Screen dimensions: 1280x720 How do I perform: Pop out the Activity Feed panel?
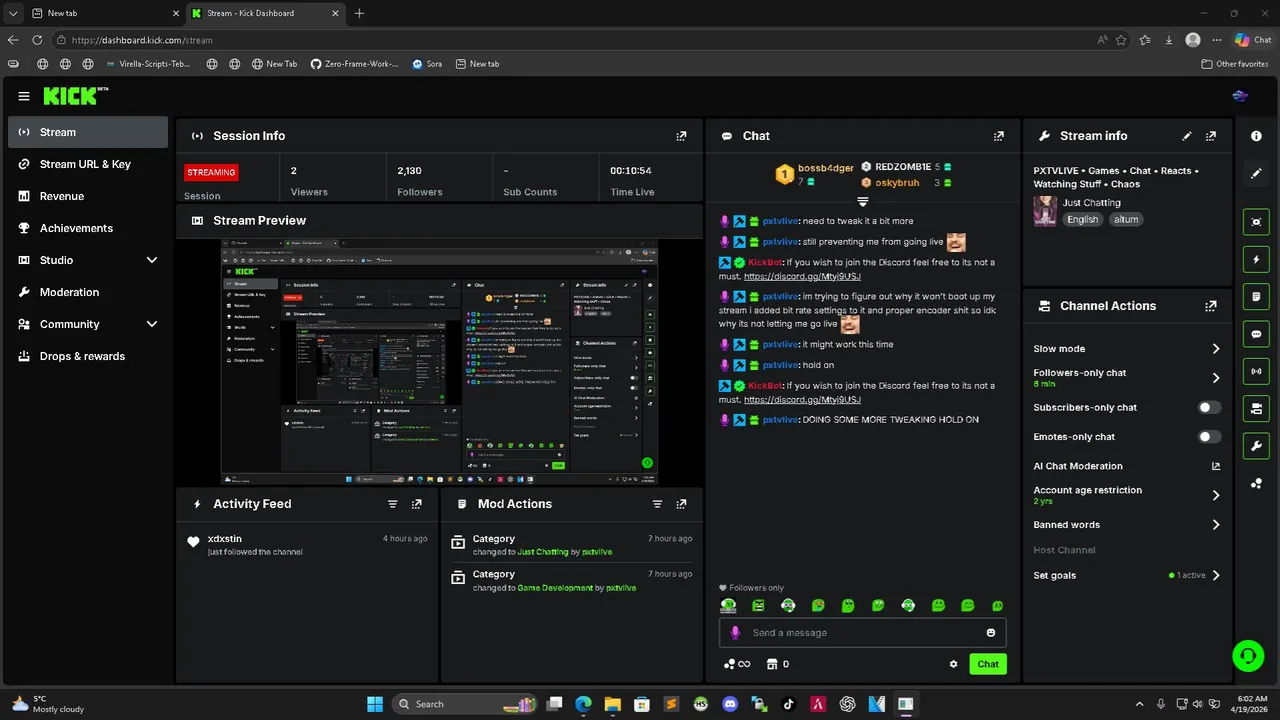(x=417, y=504)
